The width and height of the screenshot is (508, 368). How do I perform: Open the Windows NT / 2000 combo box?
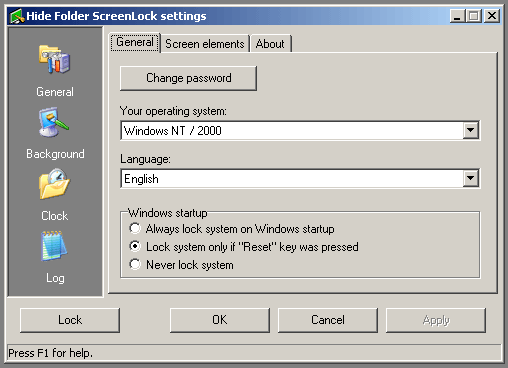(300, 130)
